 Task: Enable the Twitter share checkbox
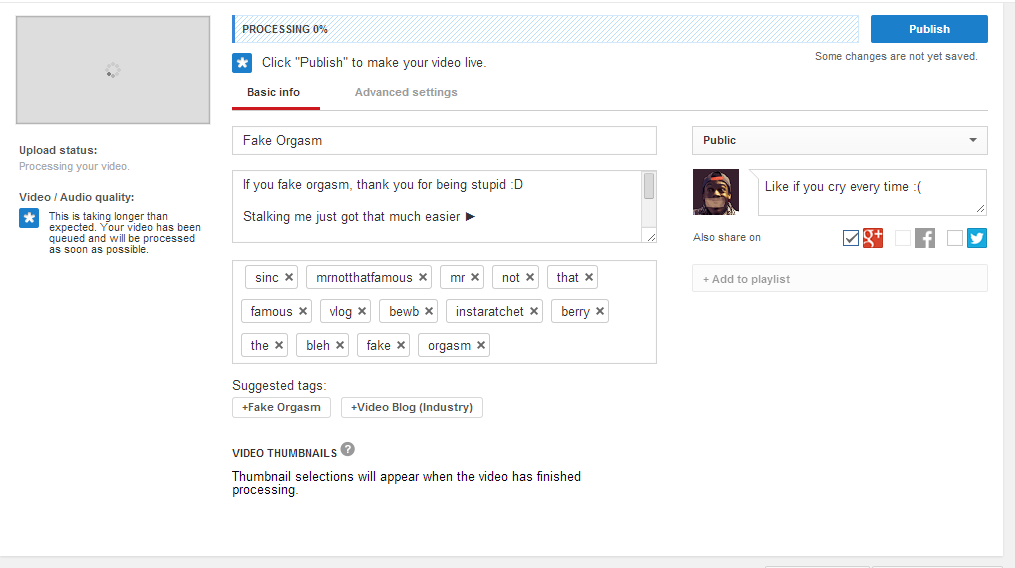(954, 238)
